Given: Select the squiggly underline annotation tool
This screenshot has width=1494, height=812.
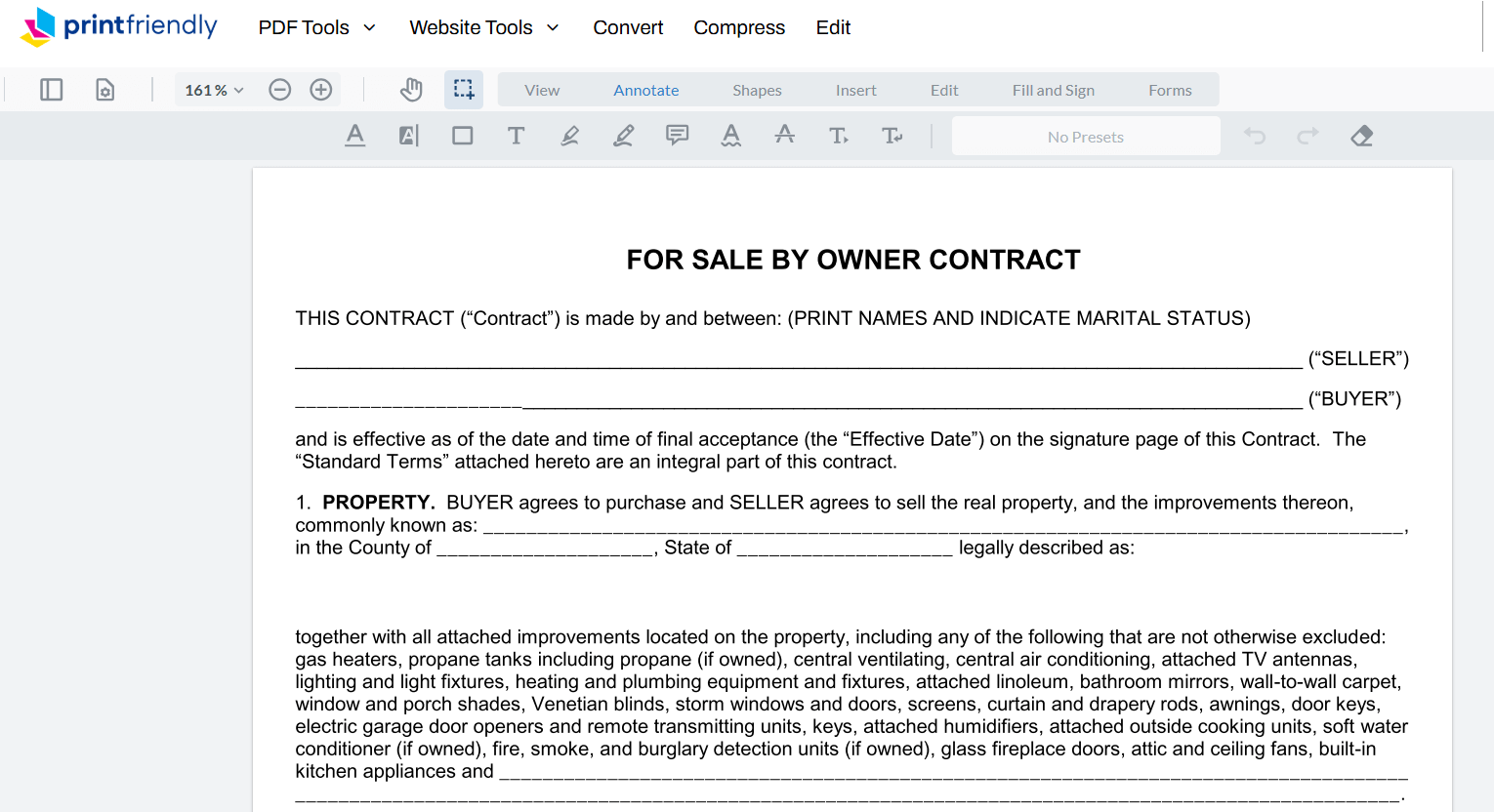Looking at the screenshot, I should click(730, 135).
